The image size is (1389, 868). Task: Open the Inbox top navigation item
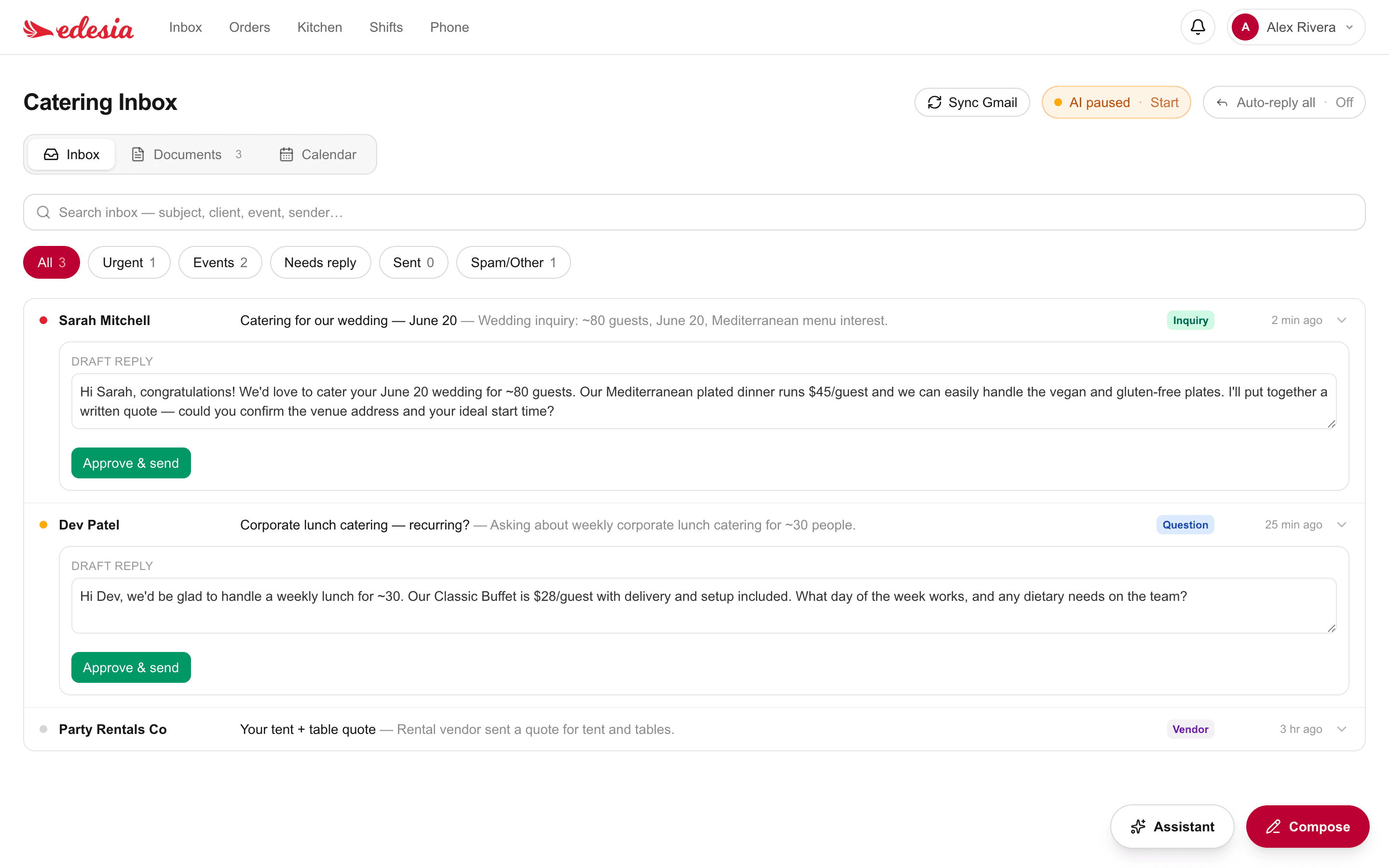pyautogui.click(x=185, y=27)
